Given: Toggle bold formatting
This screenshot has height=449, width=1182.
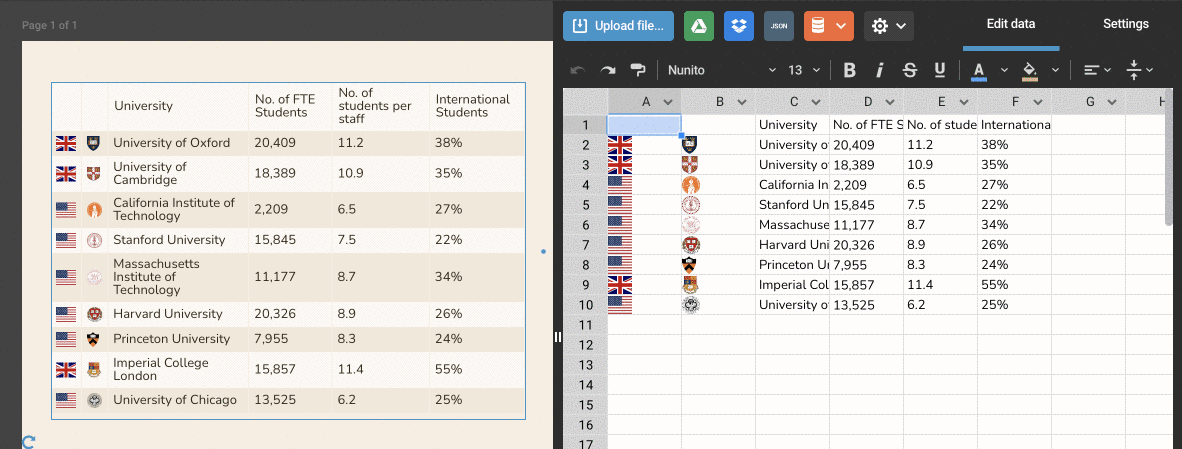Looking at the screenshot, I should (850, 70).
